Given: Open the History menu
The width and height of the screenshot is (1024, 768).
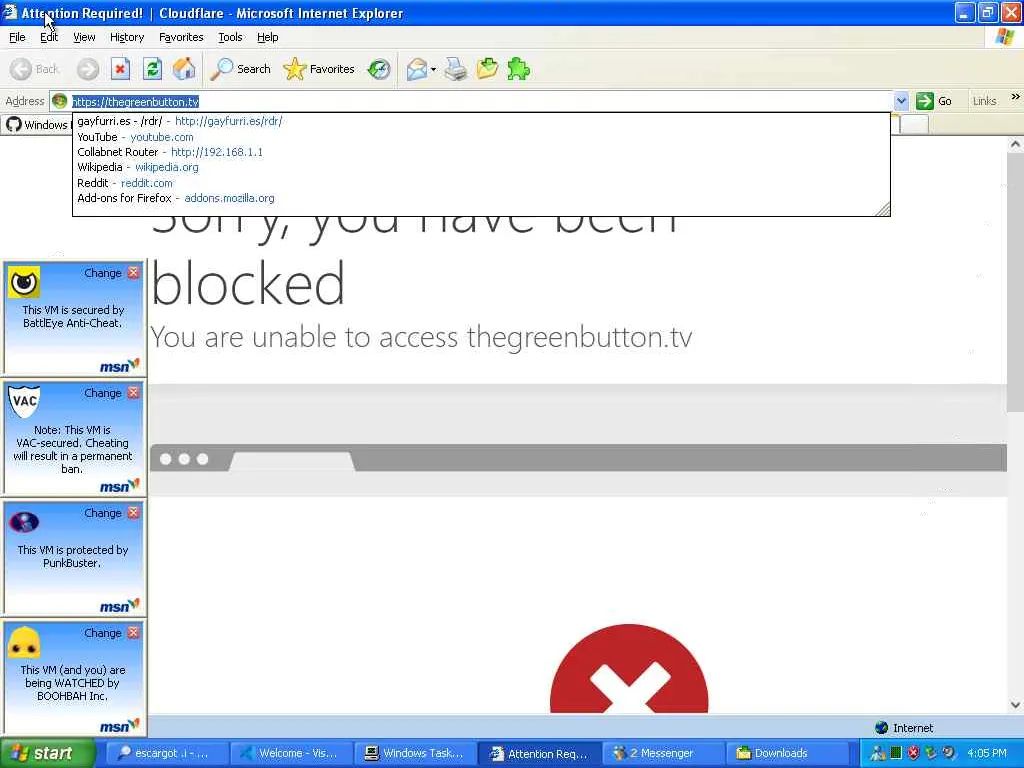Looking at the screenshot, I should coord(127,37).
